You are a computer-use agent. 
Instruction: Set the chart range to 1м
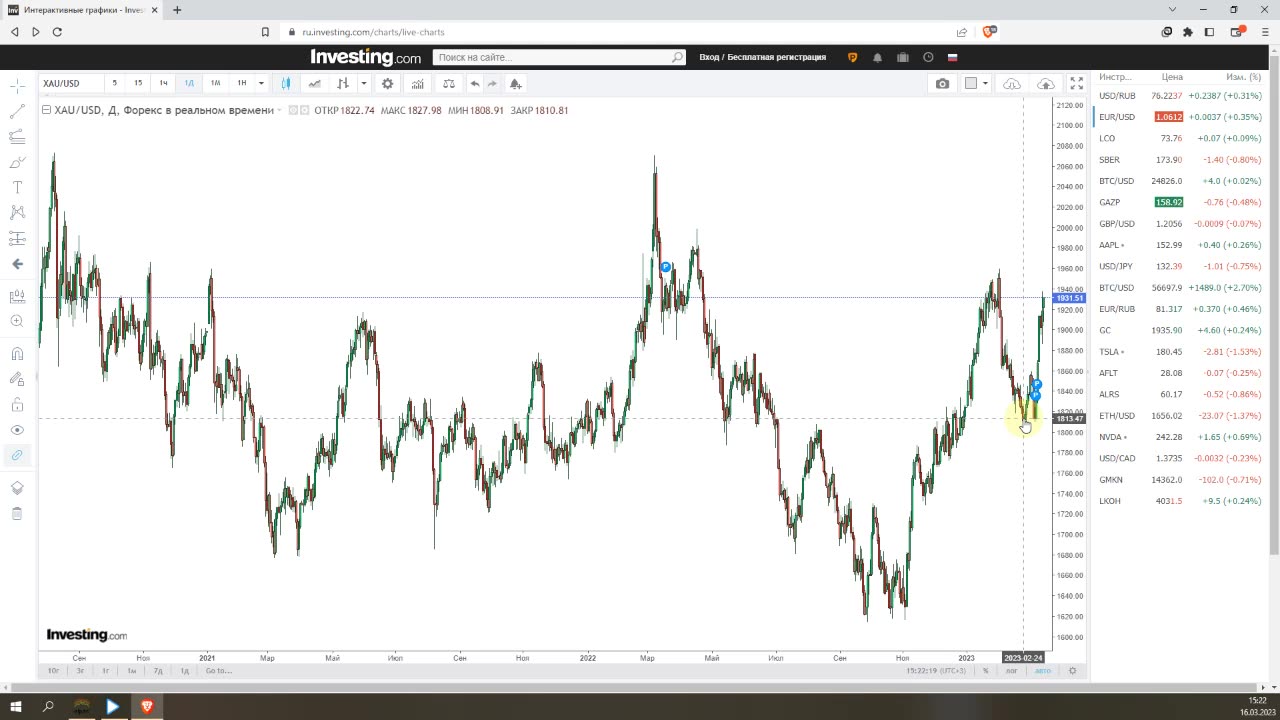(x=131, y=671)
